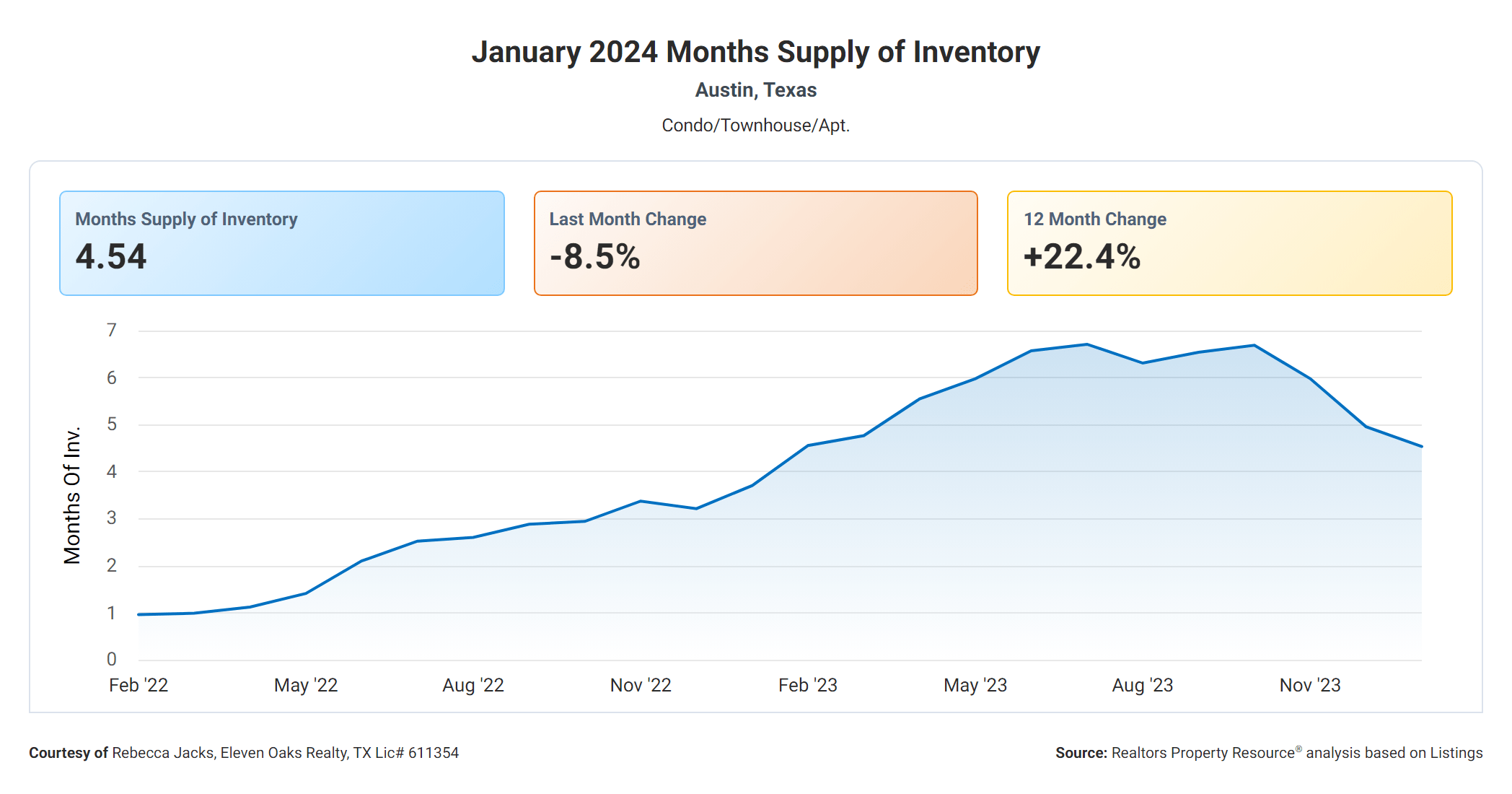Click the Feb '22 x-axis label
This screenshot has width=1512, height=794.
(139, 685)
